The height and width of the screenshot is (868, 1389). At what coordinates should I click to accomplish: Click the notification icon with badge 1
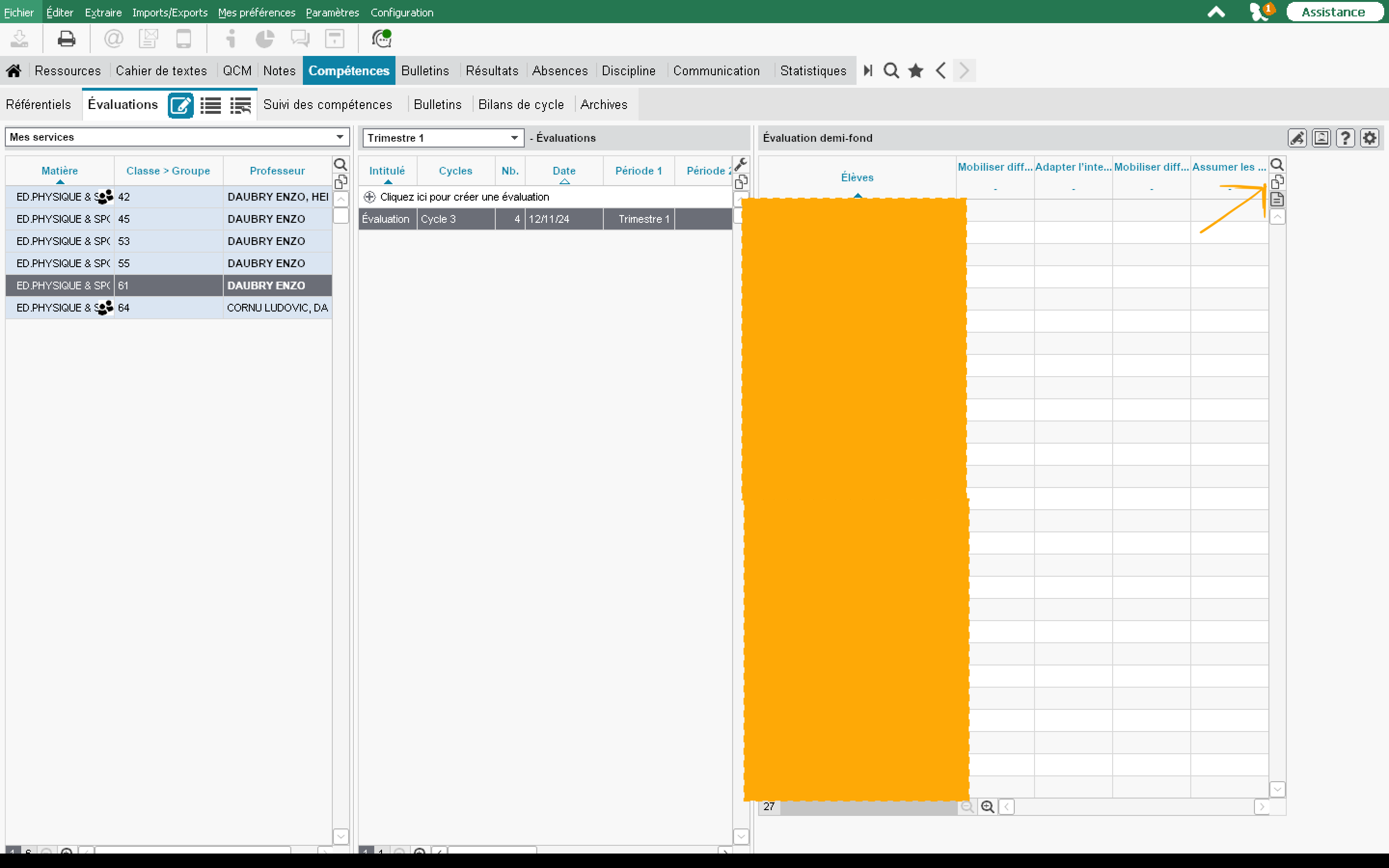[x=1261, y=12]
